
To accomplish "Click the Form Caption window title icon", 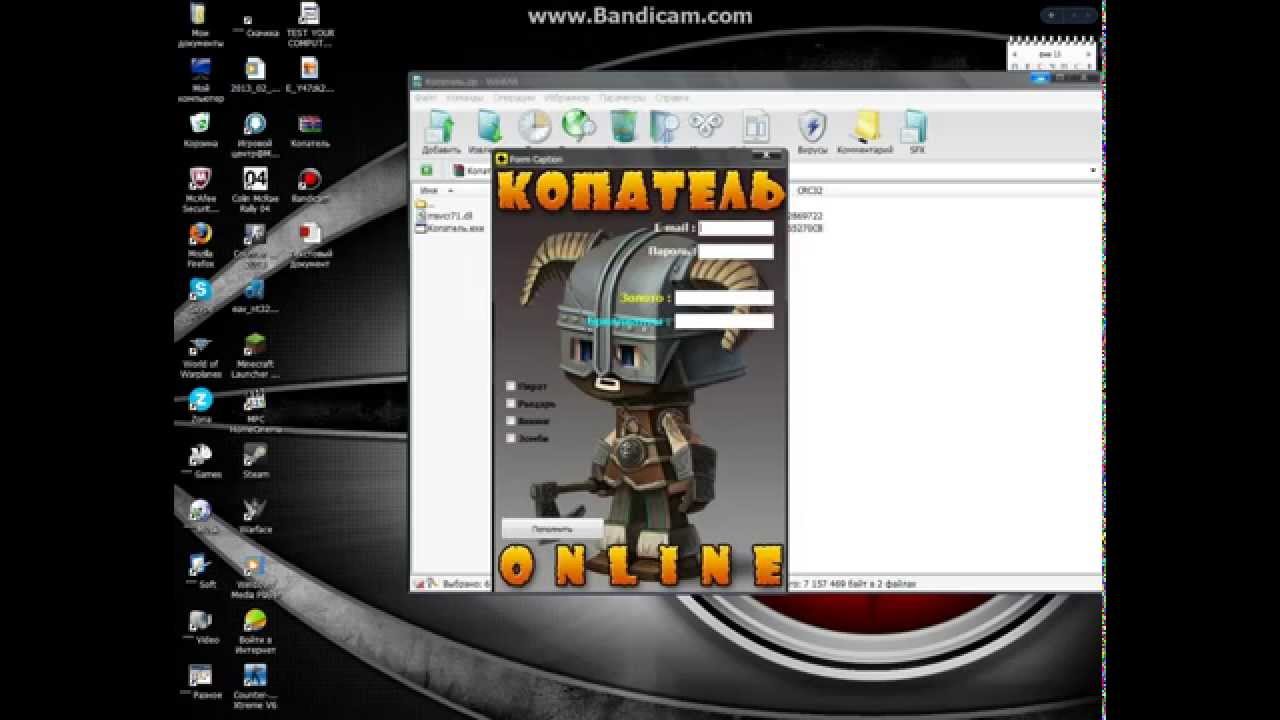I will [x=502, y=158].
